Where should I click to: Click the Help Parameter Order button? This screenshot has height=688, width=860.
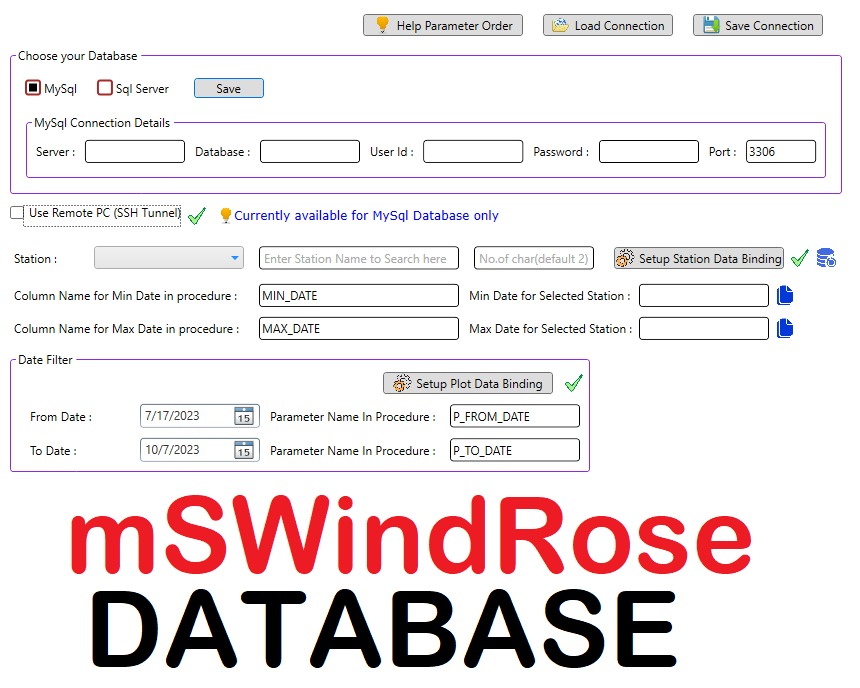pyautogui.click(x=443, y=25)
